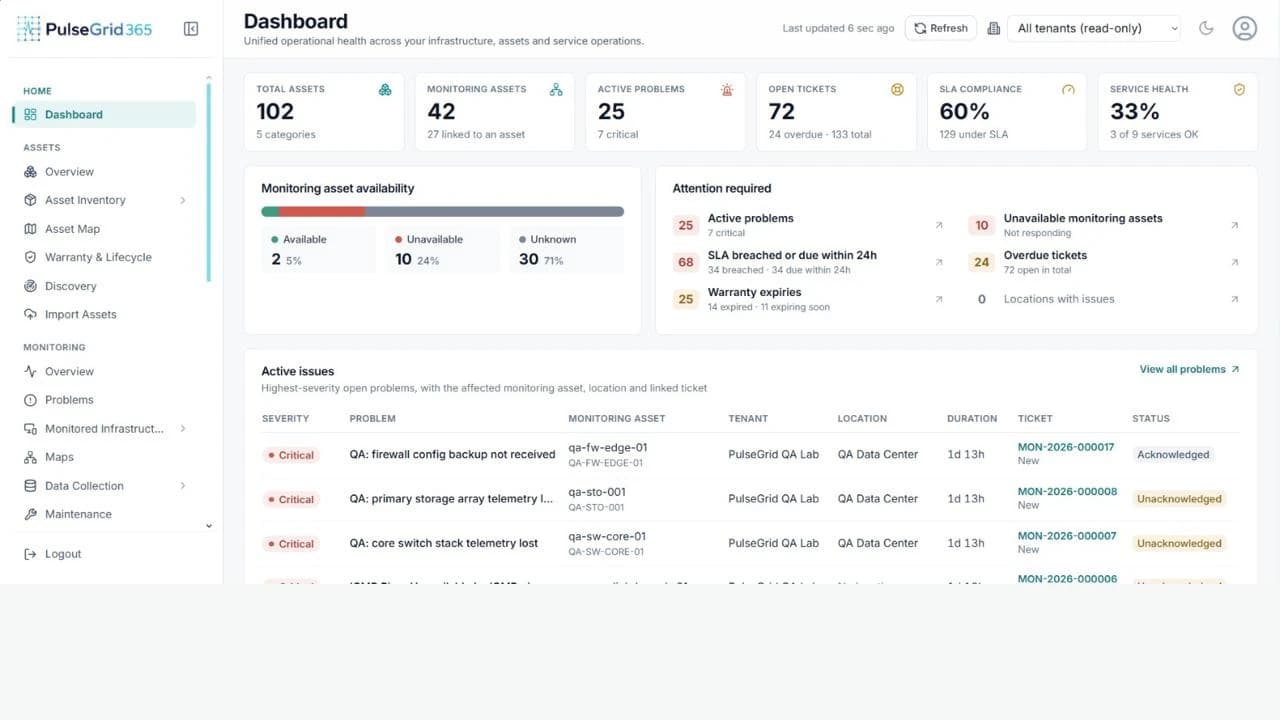This screenshot has height=720, width=1280.
Task: Click the Asset Inventory box icon
Action: [30, 200]
